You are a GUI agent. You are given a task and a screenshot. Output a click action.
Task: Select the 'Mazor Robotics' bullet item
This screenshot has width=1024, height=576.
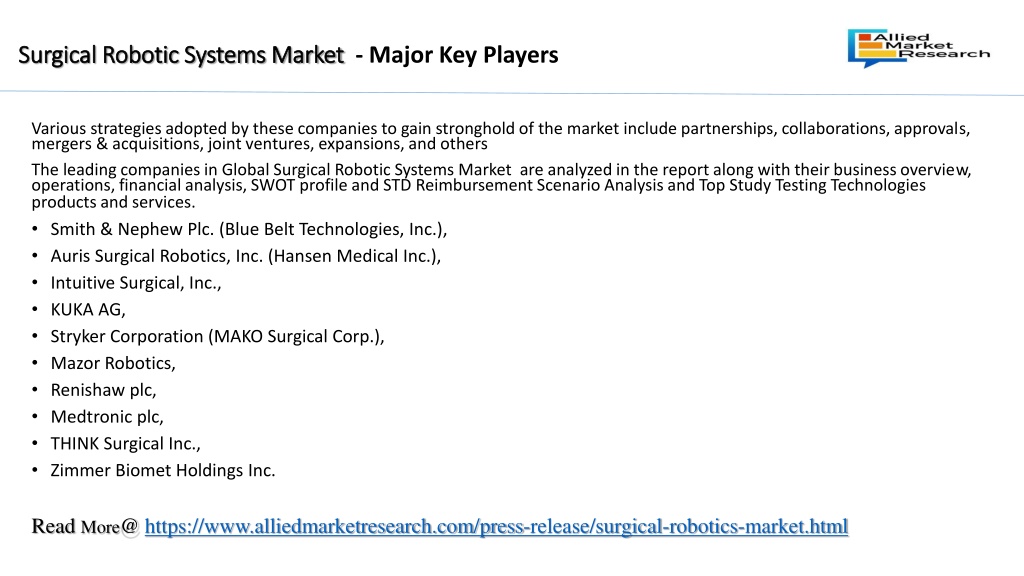tap(113, 363)
